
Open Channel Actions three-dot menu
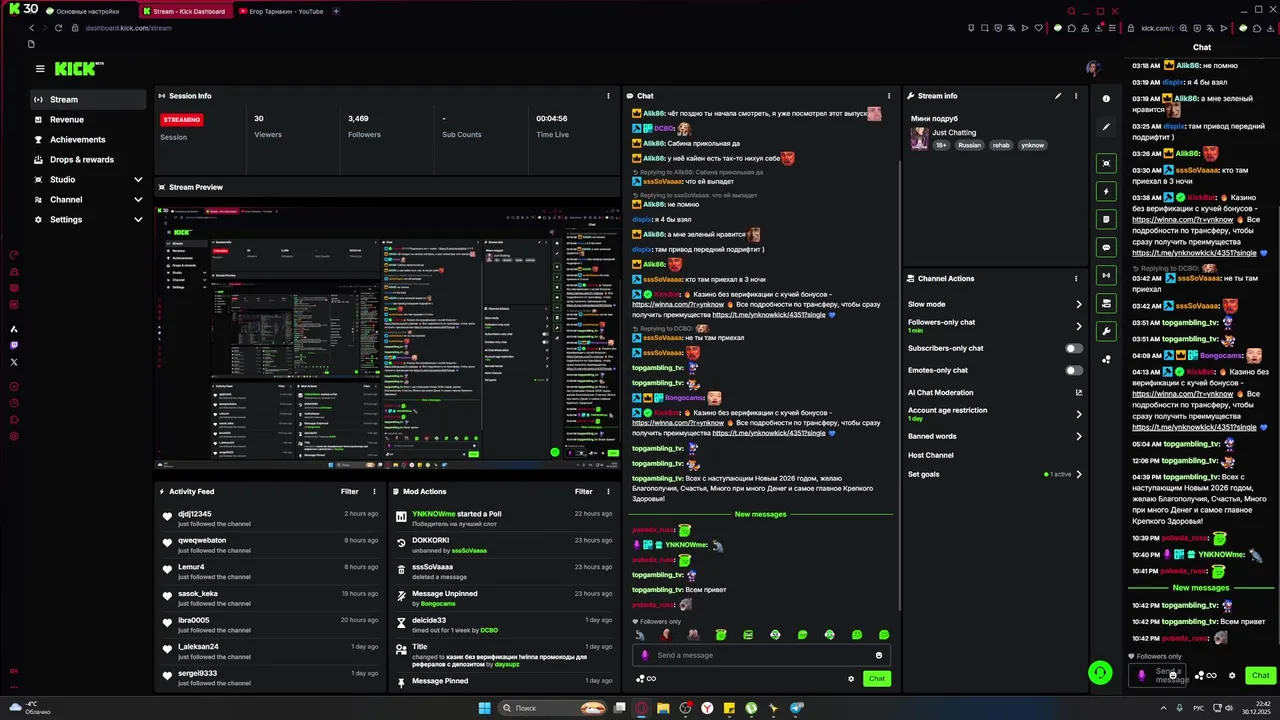[x=1076, y=278]
